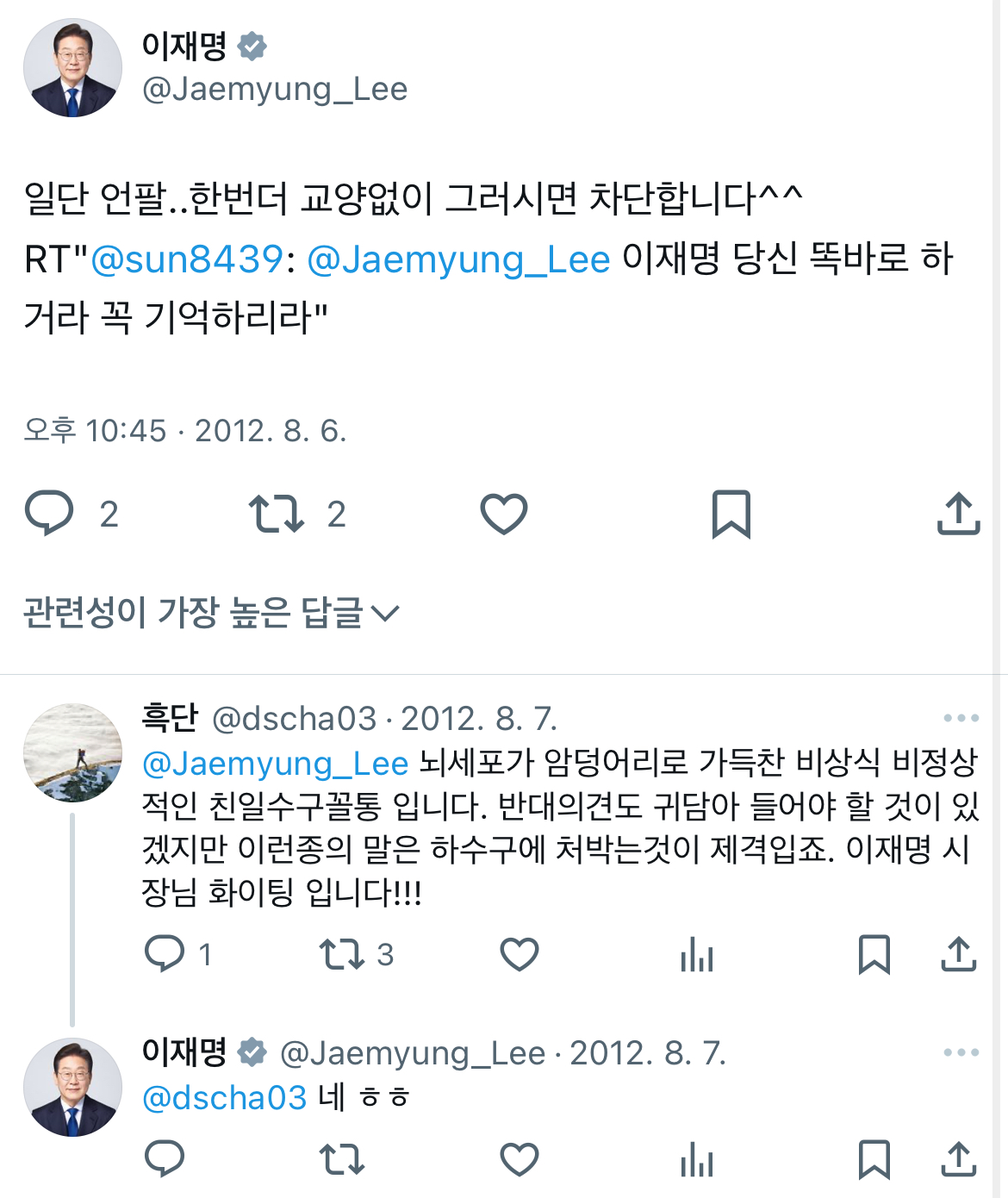Open 이재명's profile picture at top
The image size is (1008, 1198).
coord(72,68)
